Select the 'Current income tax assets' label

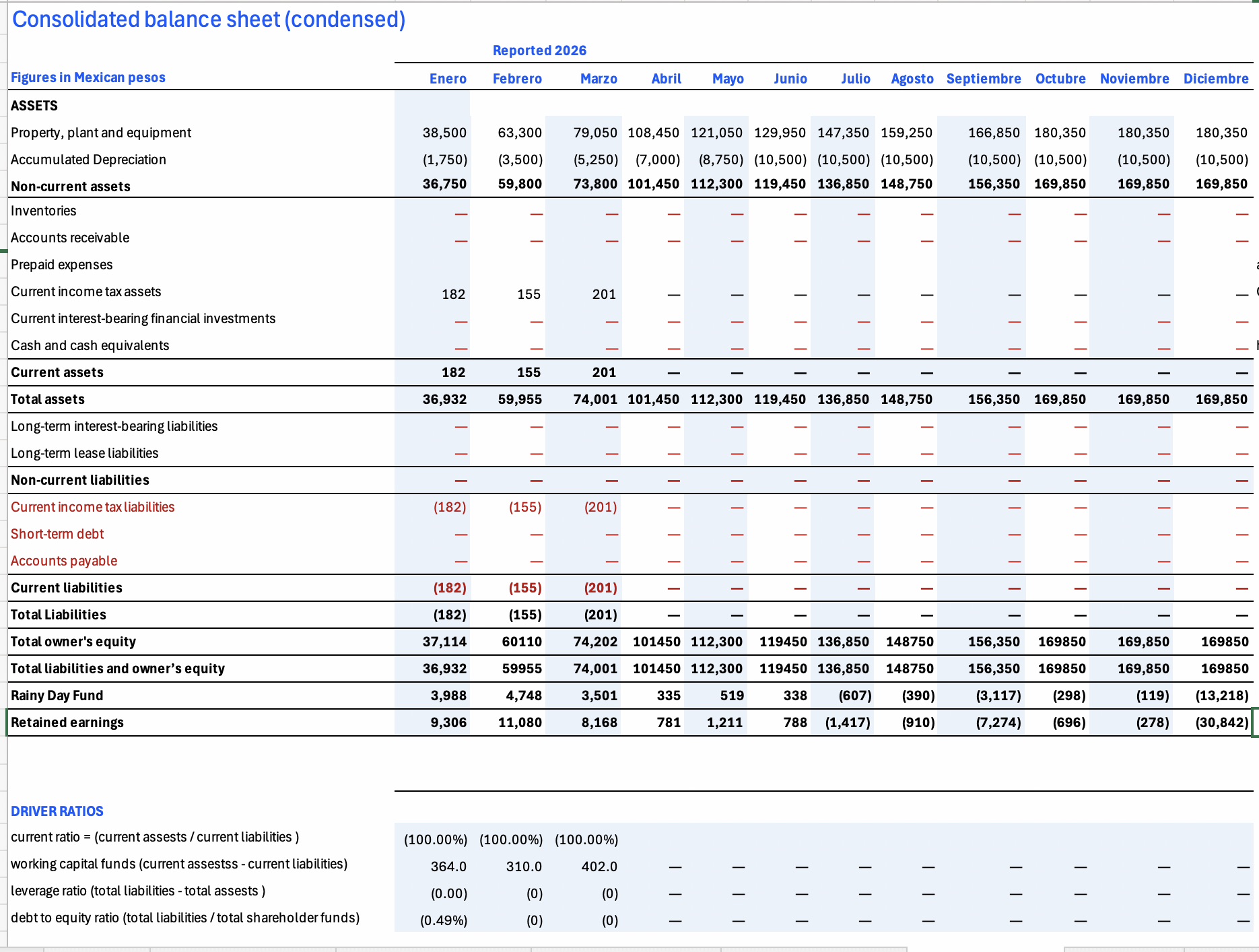pos(86,292)
